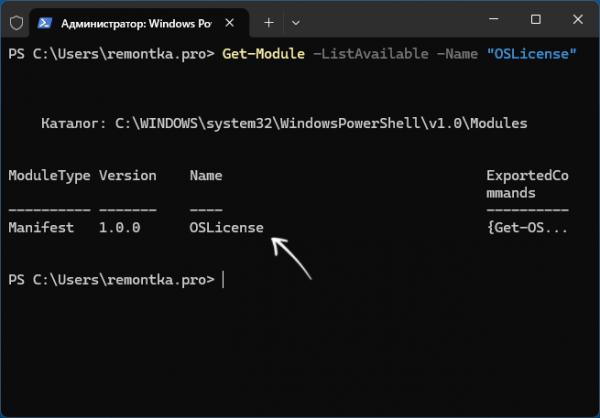Minimize the terminal window
Screen dimensions: 600x418
click(494, 20)
